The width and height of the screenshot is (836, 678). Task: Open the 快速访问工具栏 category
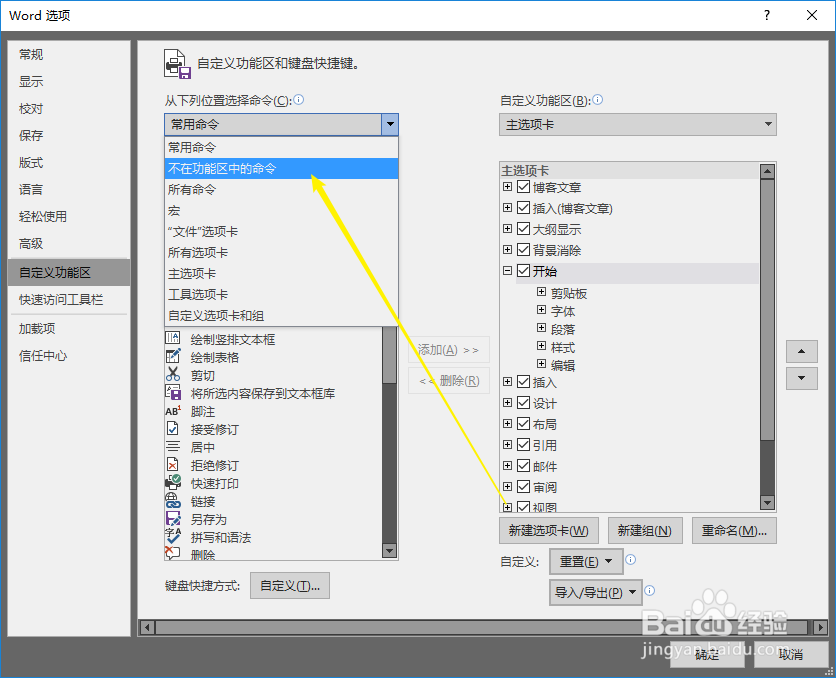pos(69,300)
